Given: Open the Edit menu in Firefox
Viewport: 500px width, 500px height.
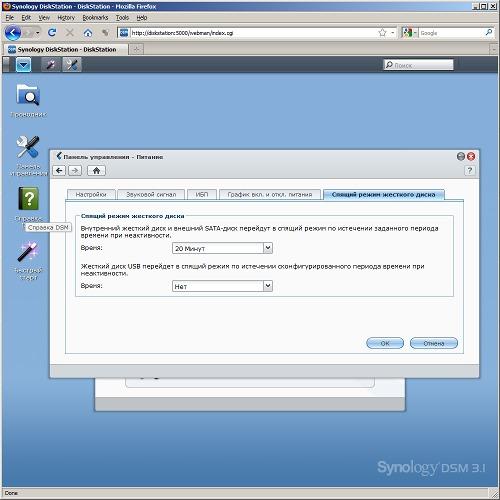Looking at the screenshot, I should 26,18.
